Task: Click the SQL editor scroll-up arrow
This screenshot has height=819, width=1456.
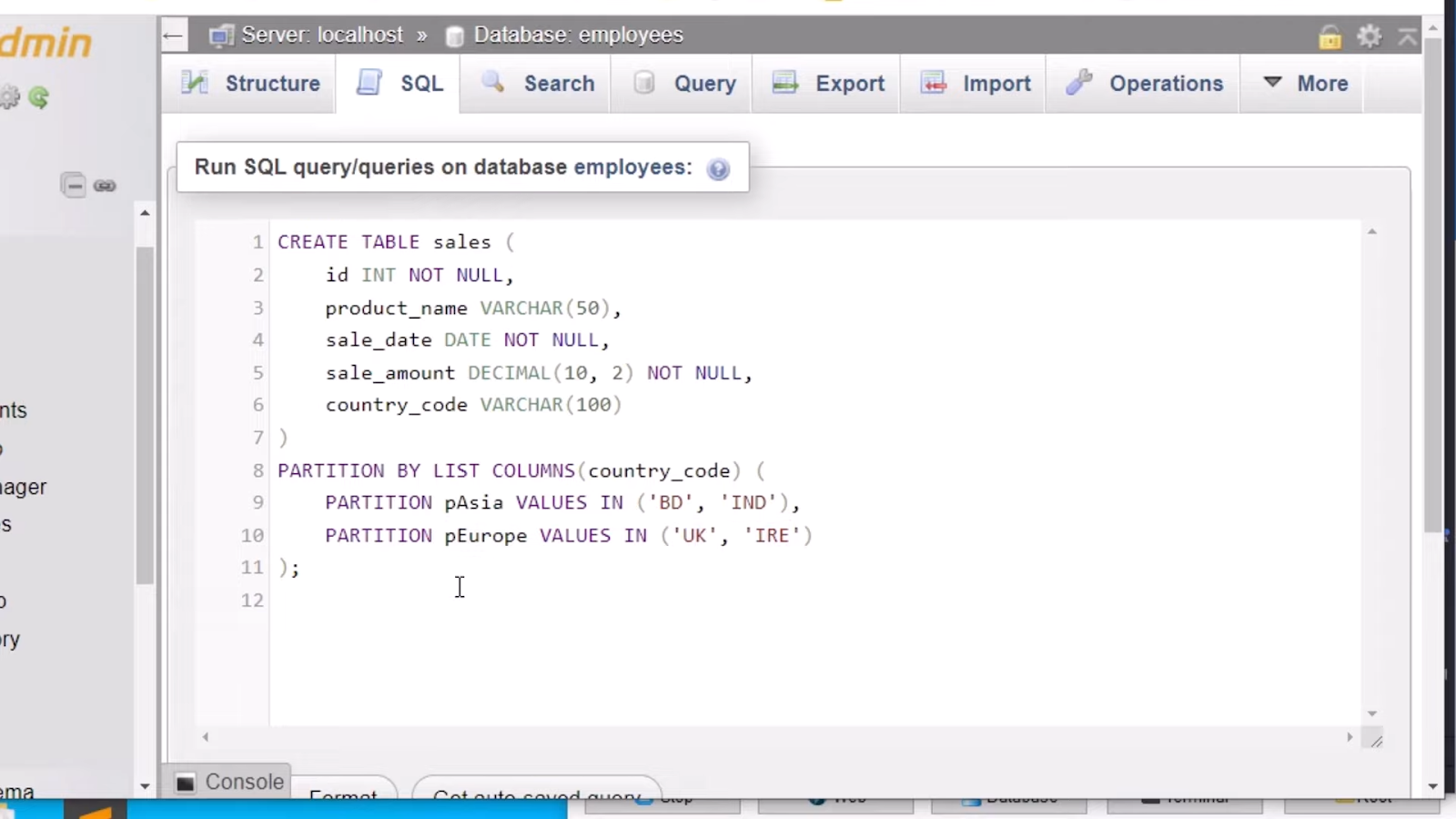Action: (x=1372, y=232)
